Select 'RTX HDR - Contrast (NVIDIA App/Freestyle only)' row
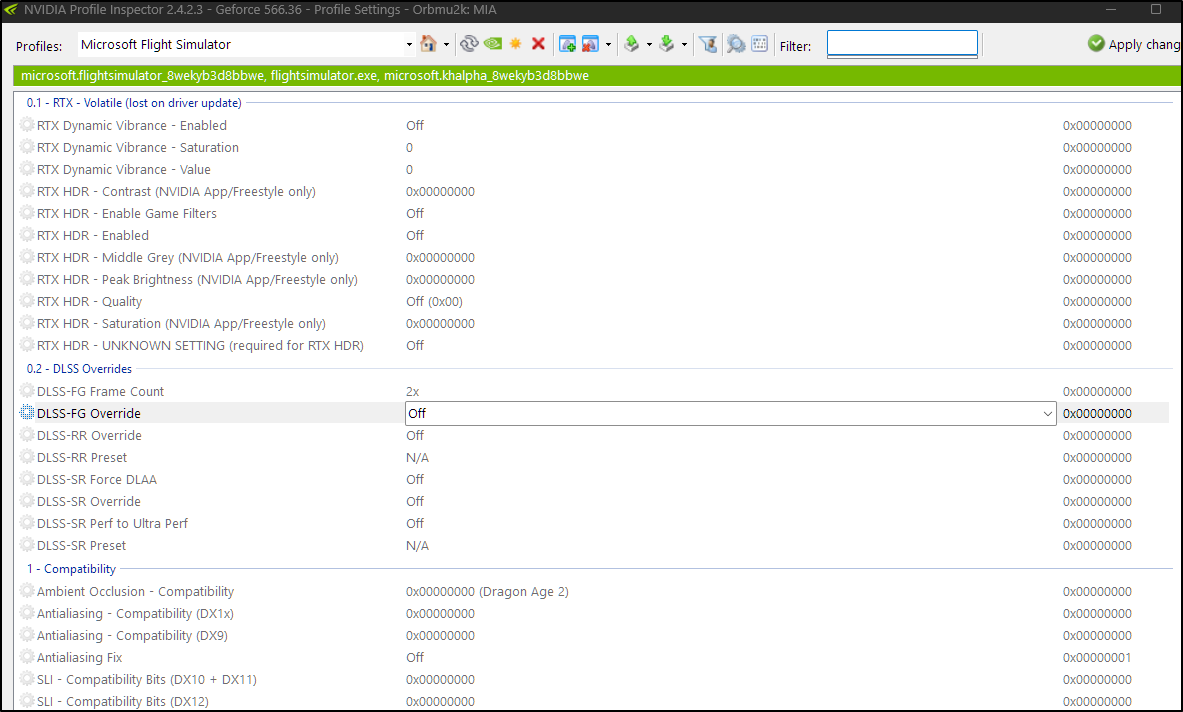The width and height of the screenshot is (1183, 712). tap(592, 192)
